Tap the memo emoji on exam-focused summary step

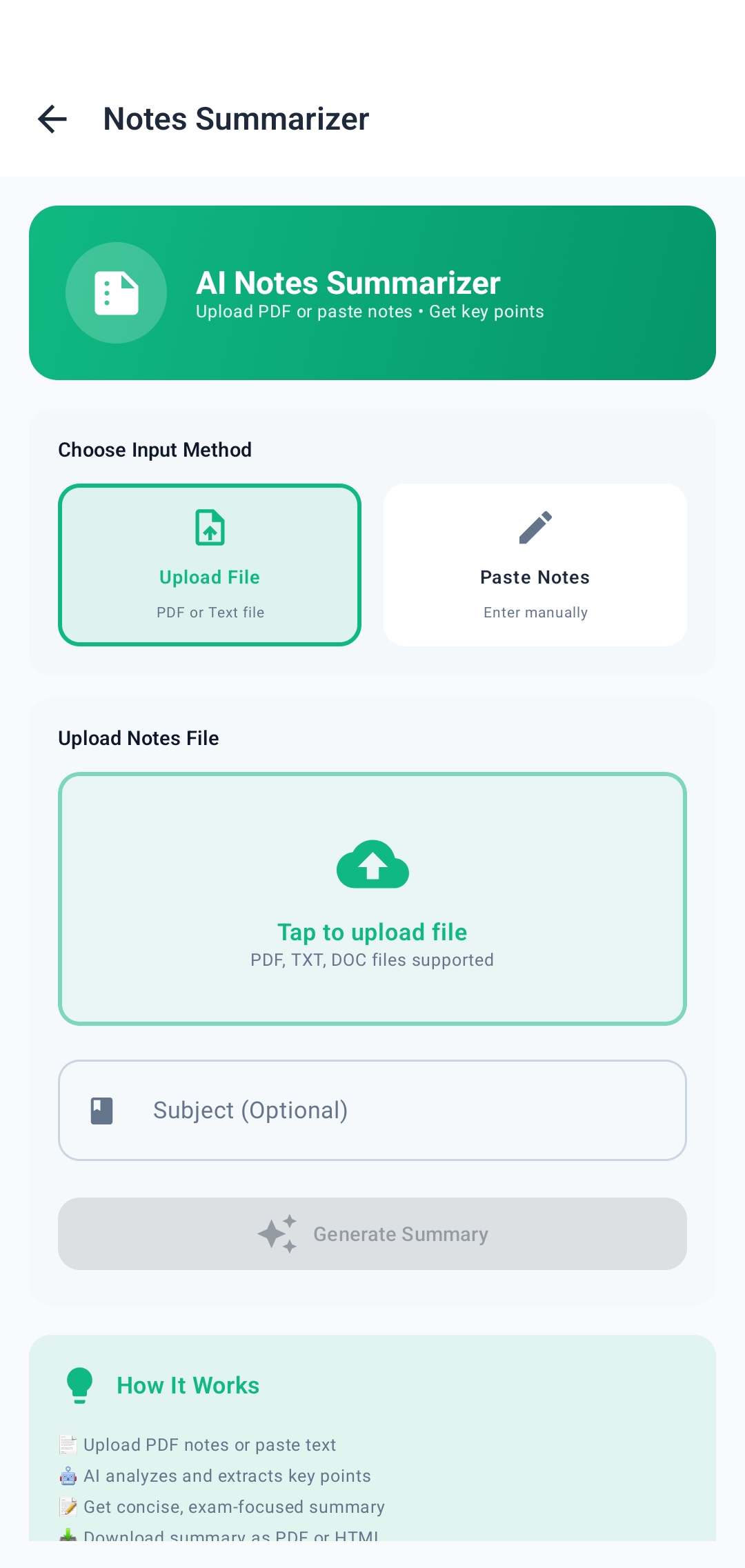[x=69, y=1507]
